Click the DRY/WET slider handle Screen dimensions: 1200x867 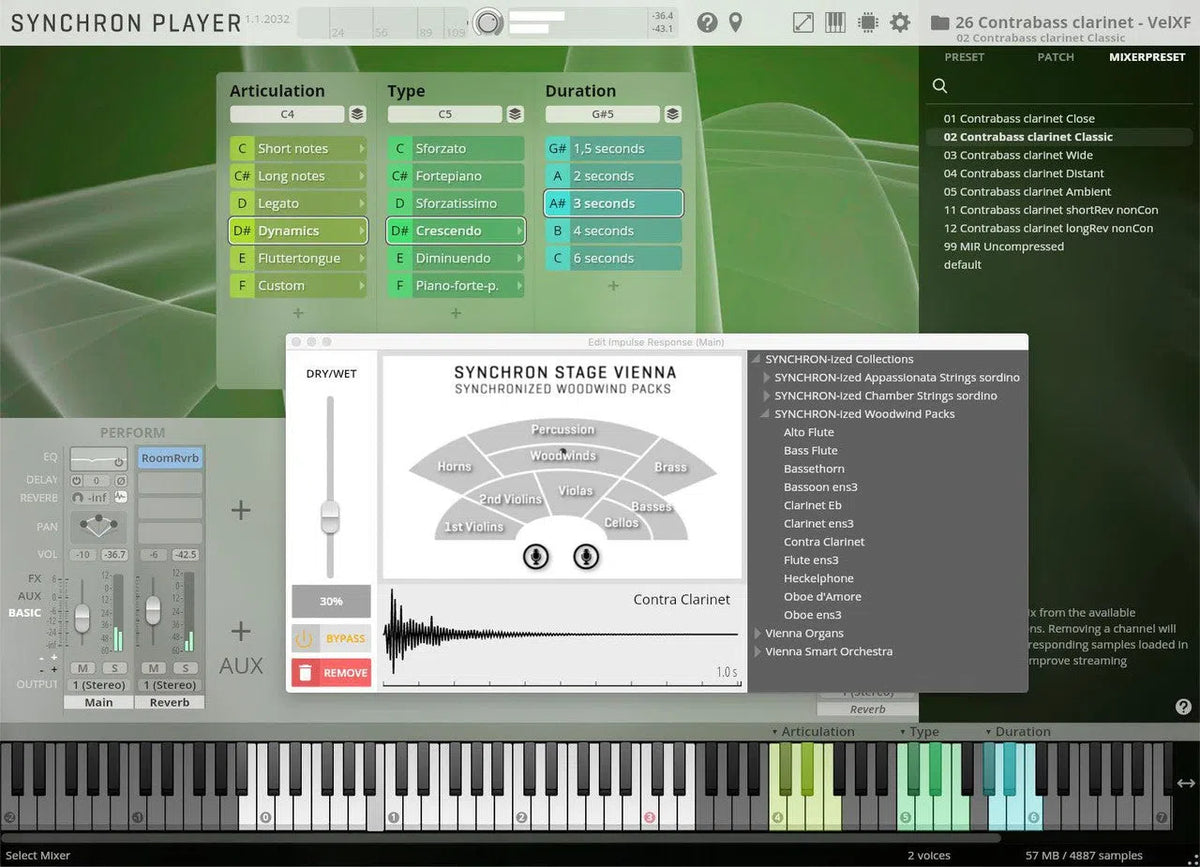[x=329, y=518]
